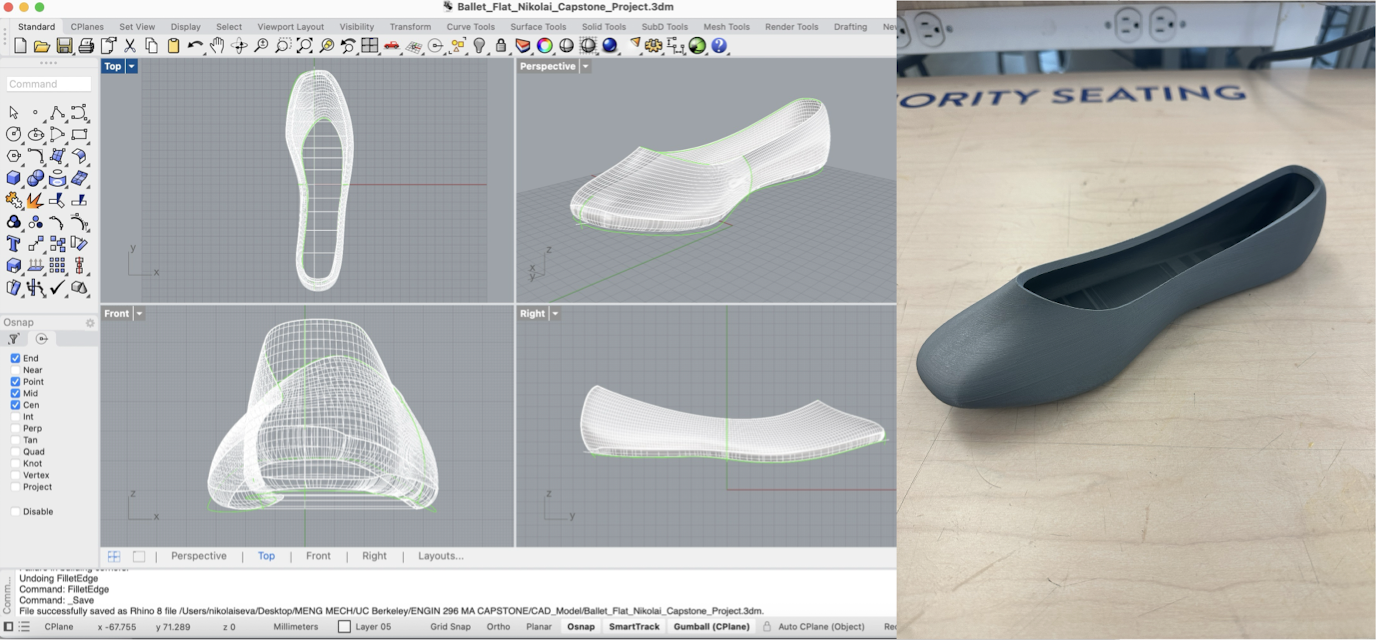This screenshot has height=642, width=1376.
Task: Uncheck the Cen osnap checkbox
Action: click(x=15, y=405)
